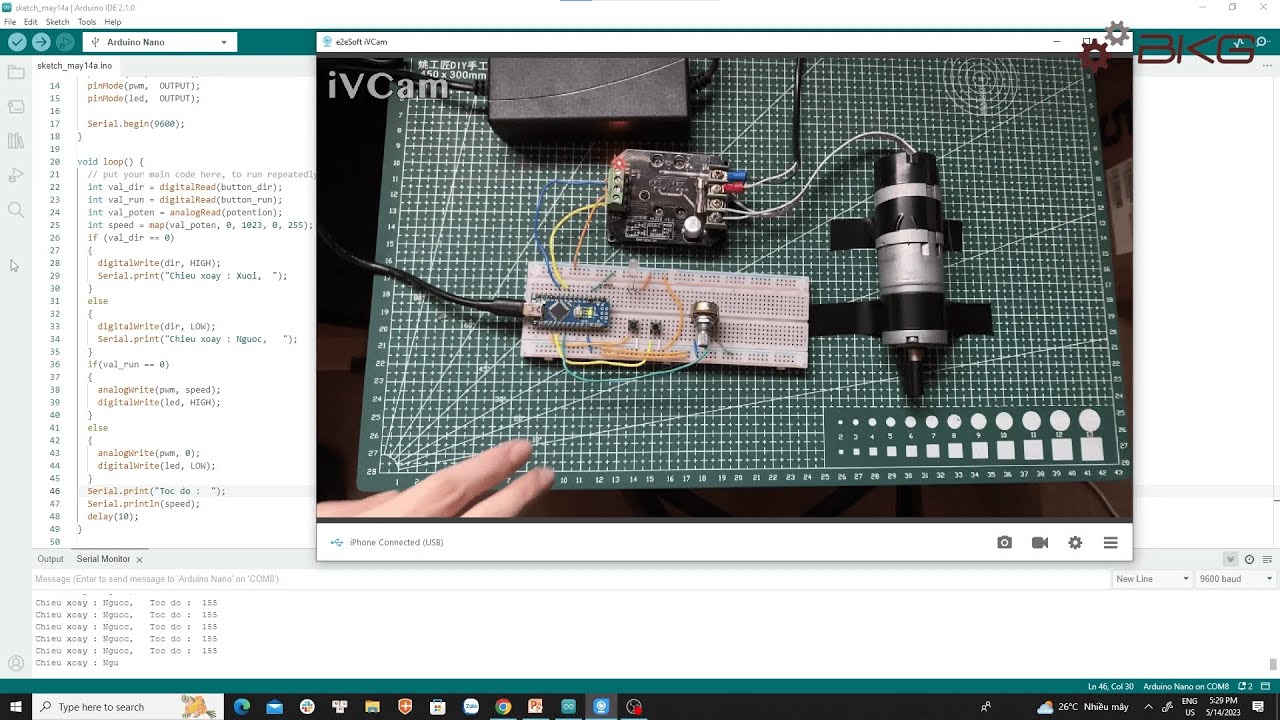Toggle timestamp in Serial Monitor
The height and width of the screenshot is (720, 1280).
point(1249,559)
